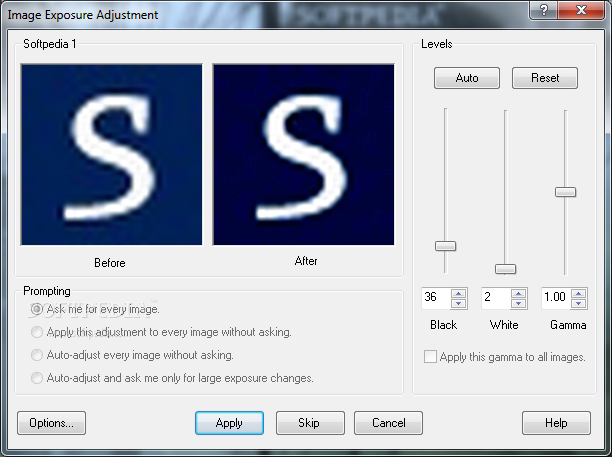Decrease the Black value with down arrow
The width and height of the screenshot is (612, 457).
458,304
